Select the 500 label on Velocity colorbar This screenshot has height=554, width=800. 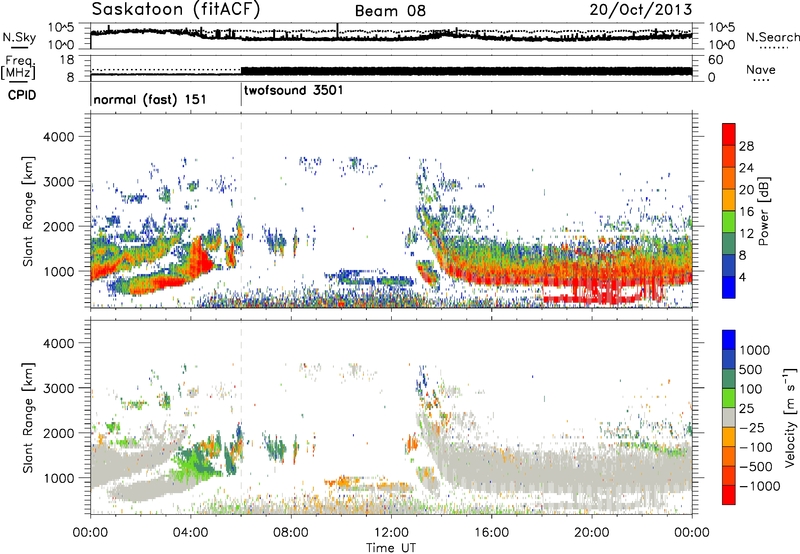pos(749,369)
